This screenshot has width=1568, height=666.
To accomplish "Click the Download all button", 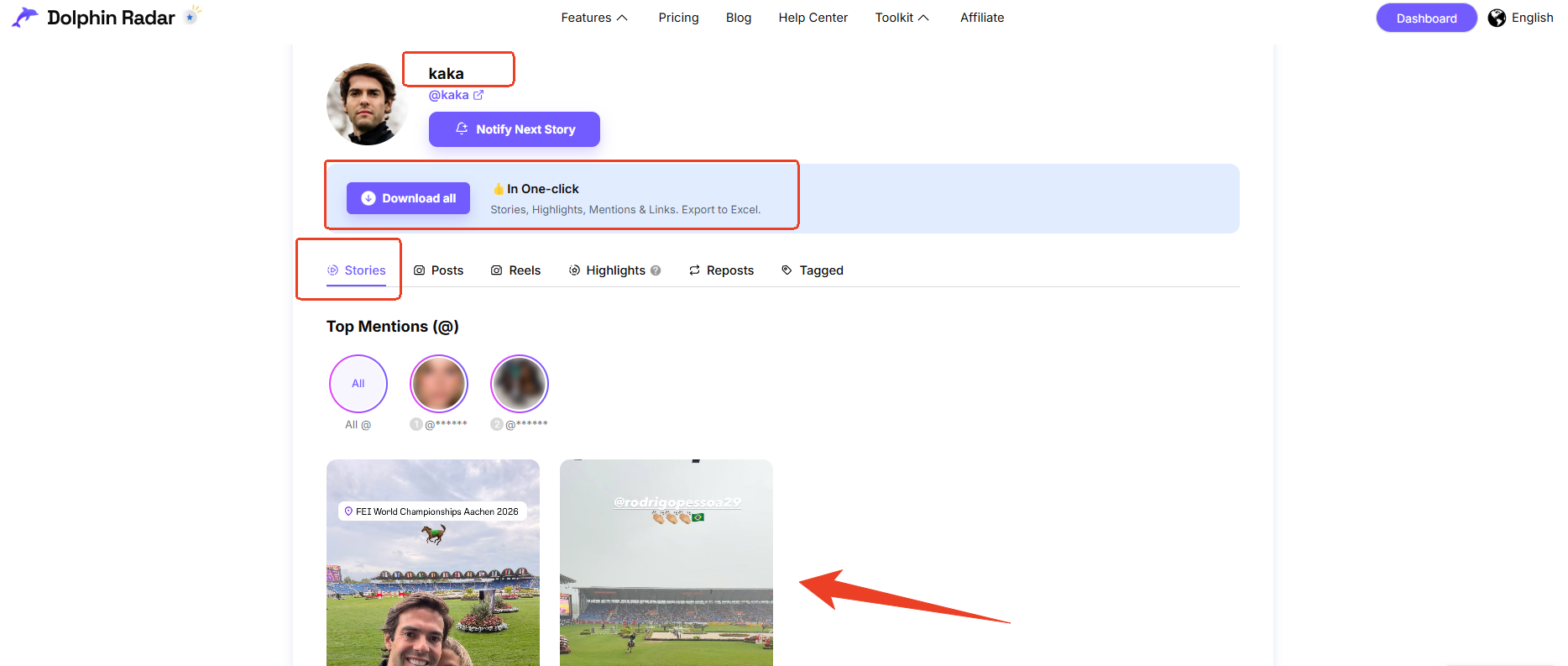I will 408,198.
